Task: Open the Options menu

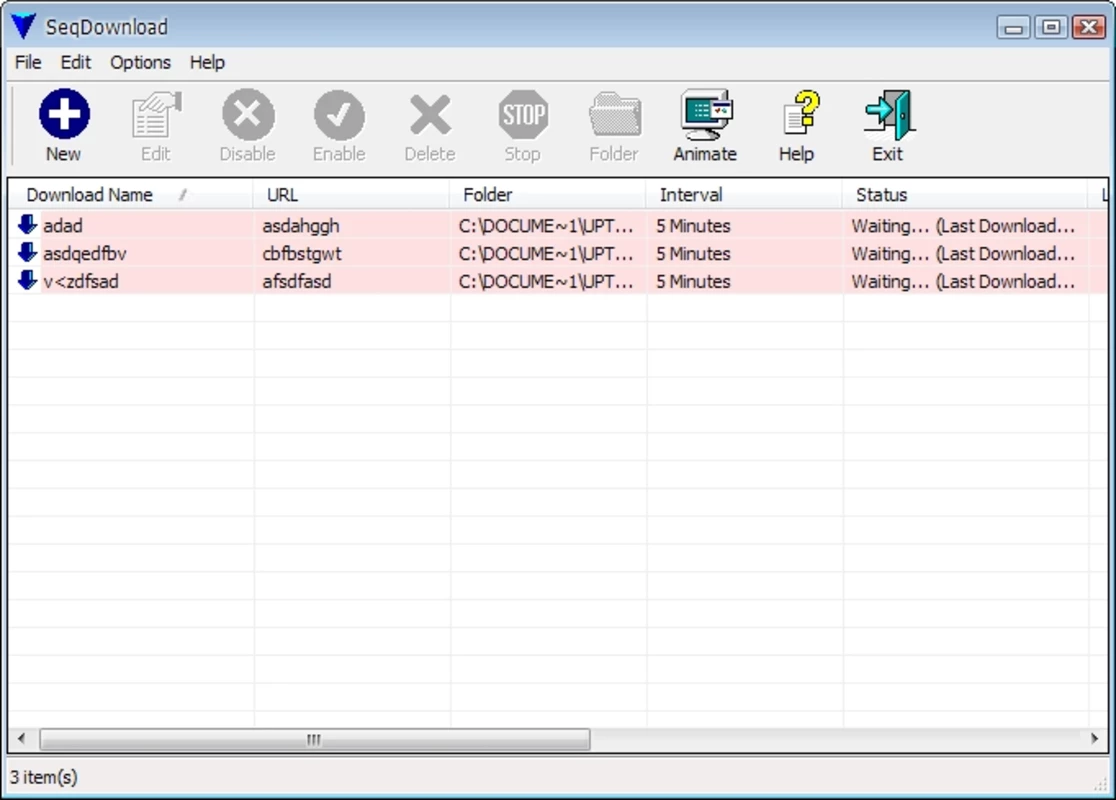Action: 140,63
